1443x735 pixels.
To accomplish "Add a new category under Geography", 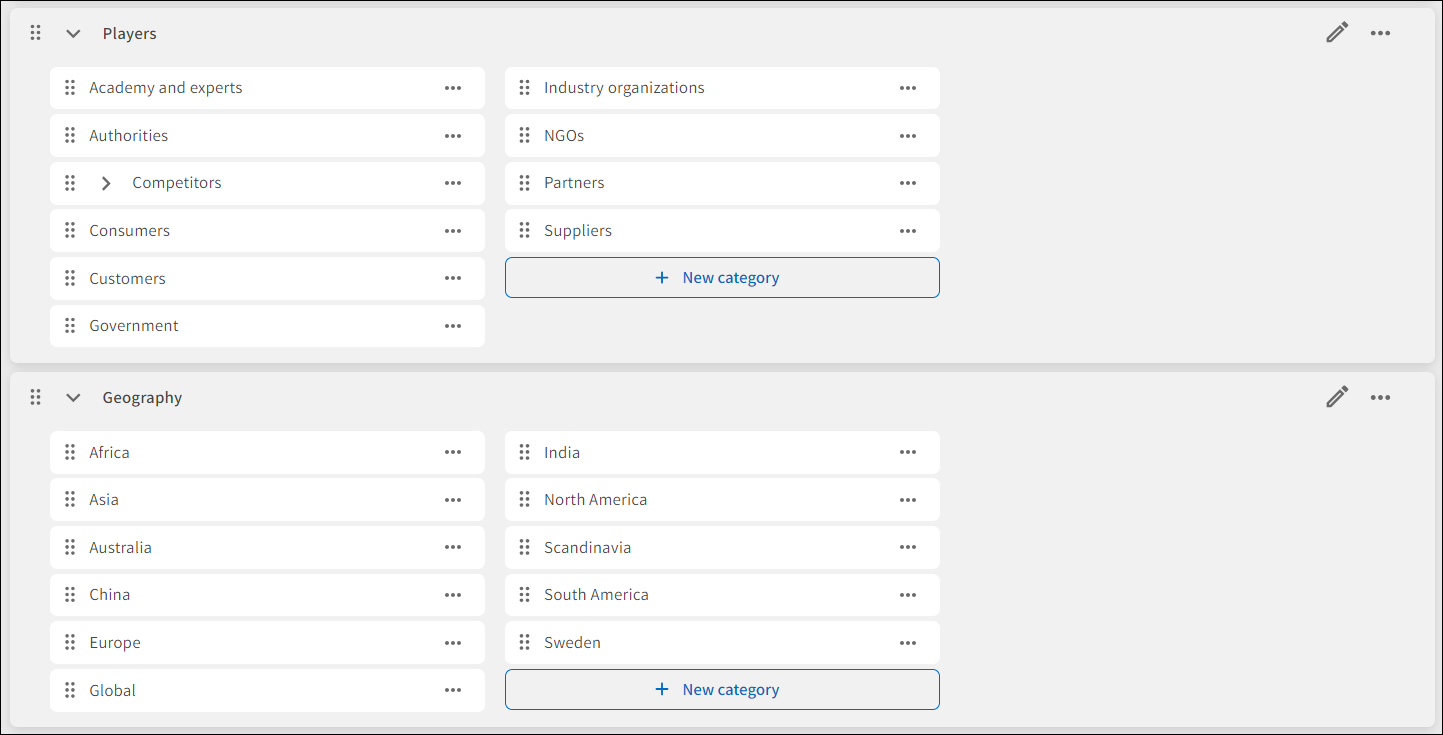I will click(x=721, y=690).
